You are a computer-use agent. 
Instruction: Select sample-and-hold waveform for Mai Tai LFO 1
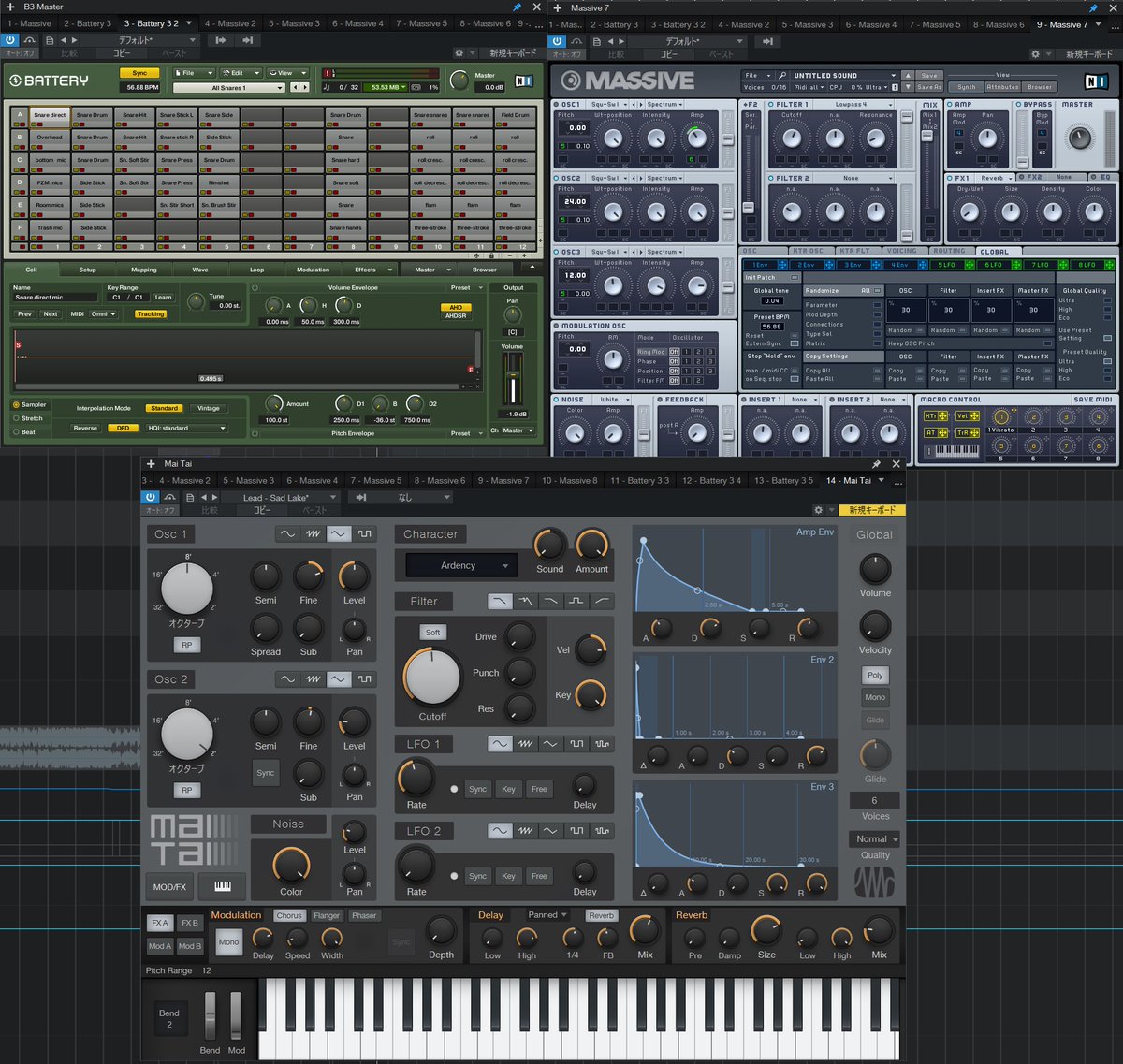pos(602,744)
